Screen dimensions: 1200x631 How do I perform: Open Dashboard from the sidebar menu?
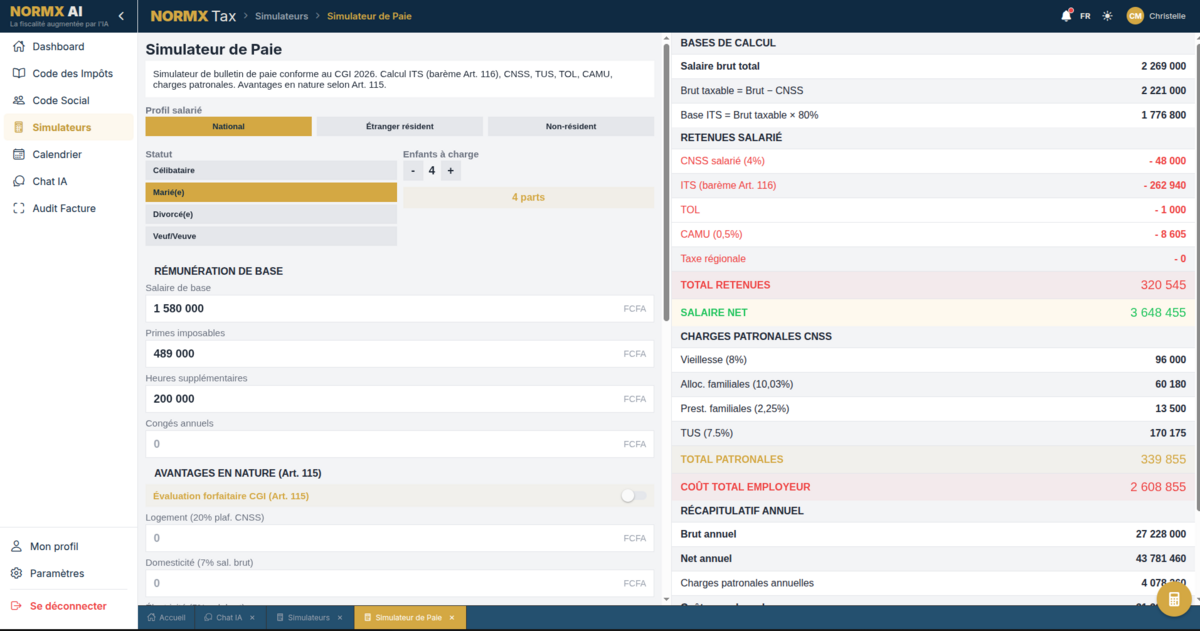(68, 47)
